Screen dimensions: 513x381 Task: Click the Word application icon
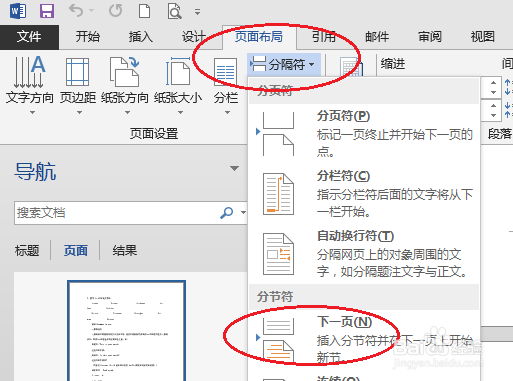[18, 11]
